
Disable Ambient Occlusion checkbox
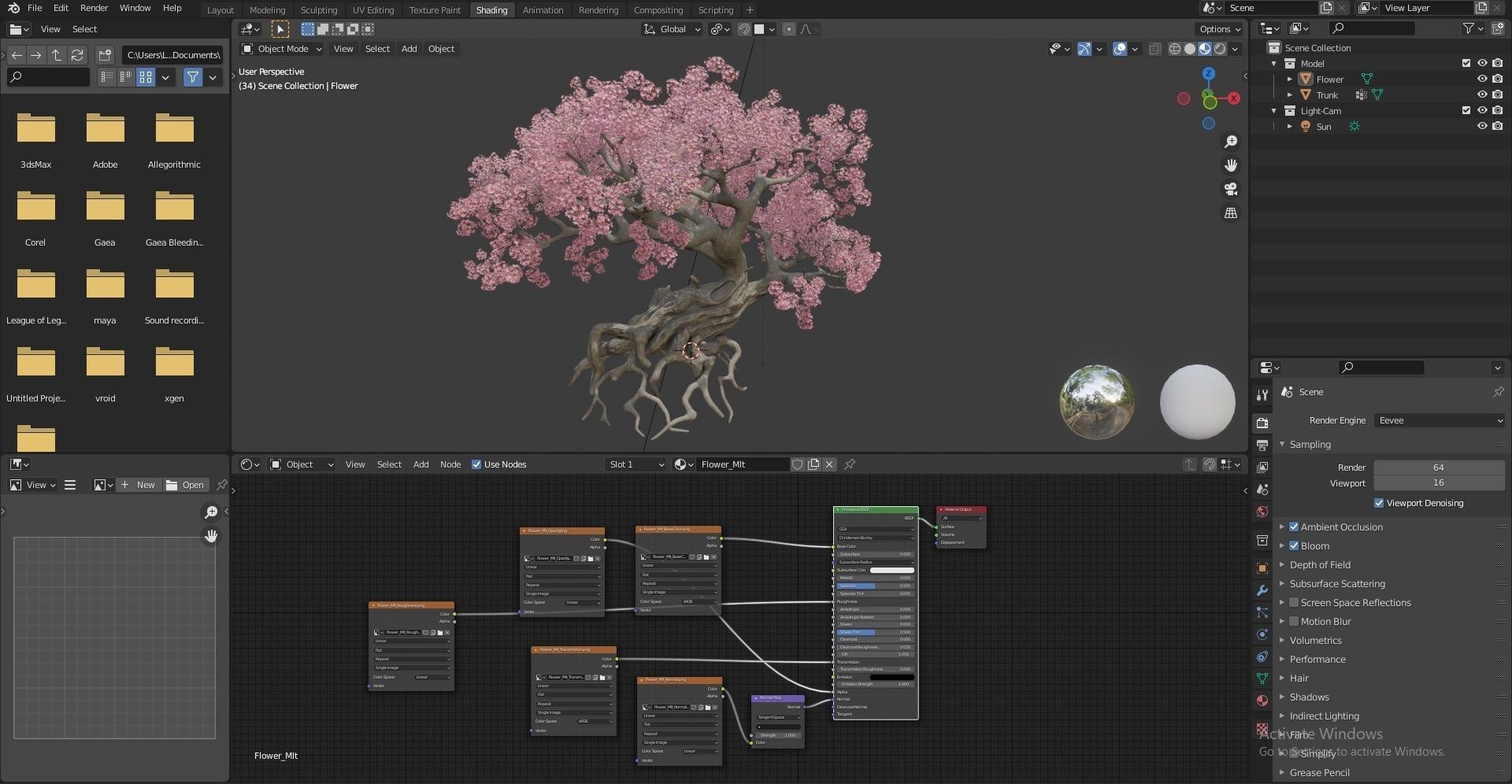[1294, 527]
